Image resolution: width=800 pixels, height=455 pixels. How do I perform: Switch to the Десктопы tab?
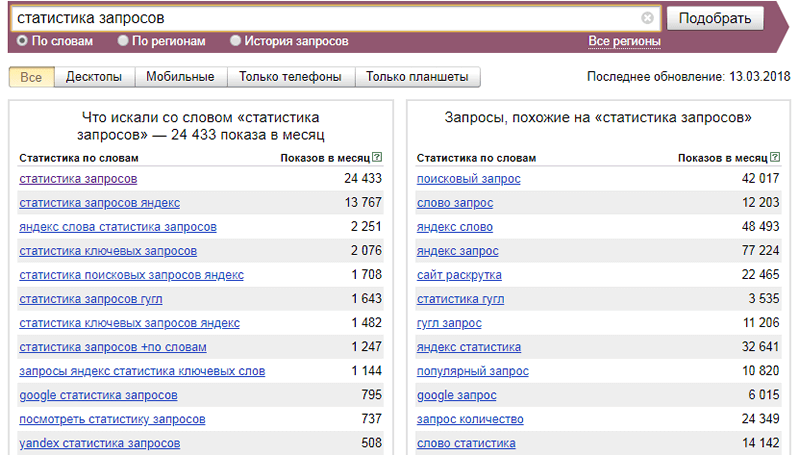tap(94, 77)
